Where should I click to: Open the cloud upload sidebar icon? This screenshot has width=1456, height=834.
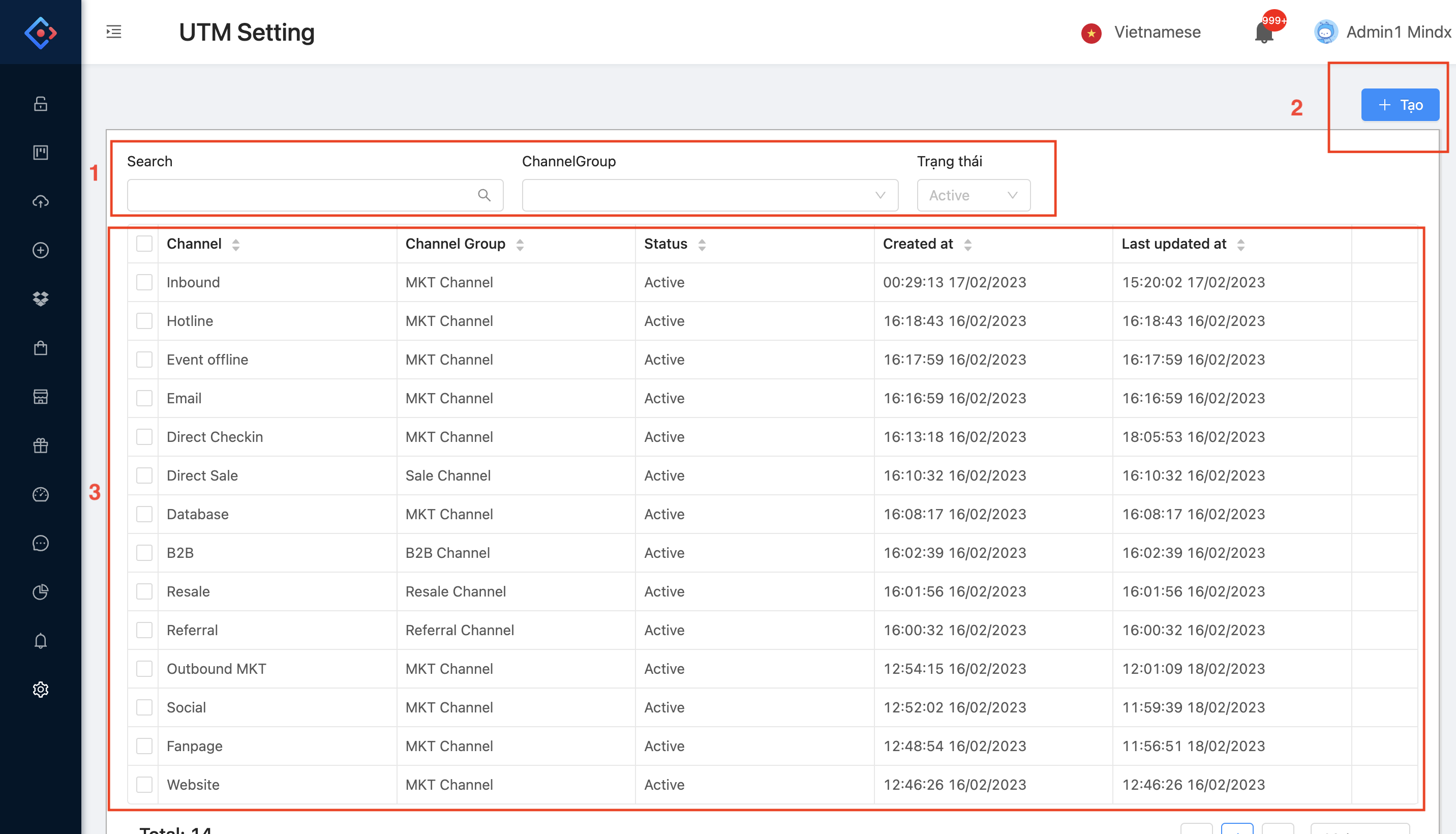click(x=40, y=201)
